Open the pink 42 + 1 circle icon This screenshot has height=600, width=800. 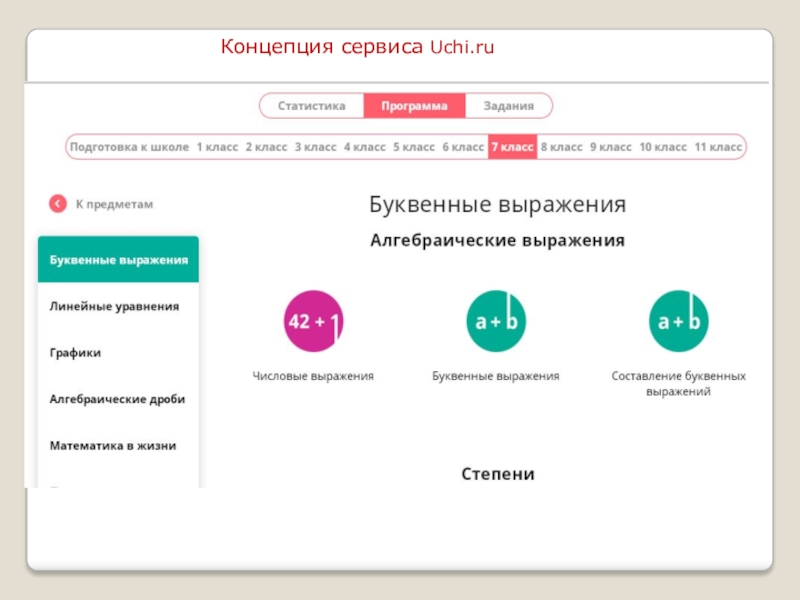click(313, 321)
